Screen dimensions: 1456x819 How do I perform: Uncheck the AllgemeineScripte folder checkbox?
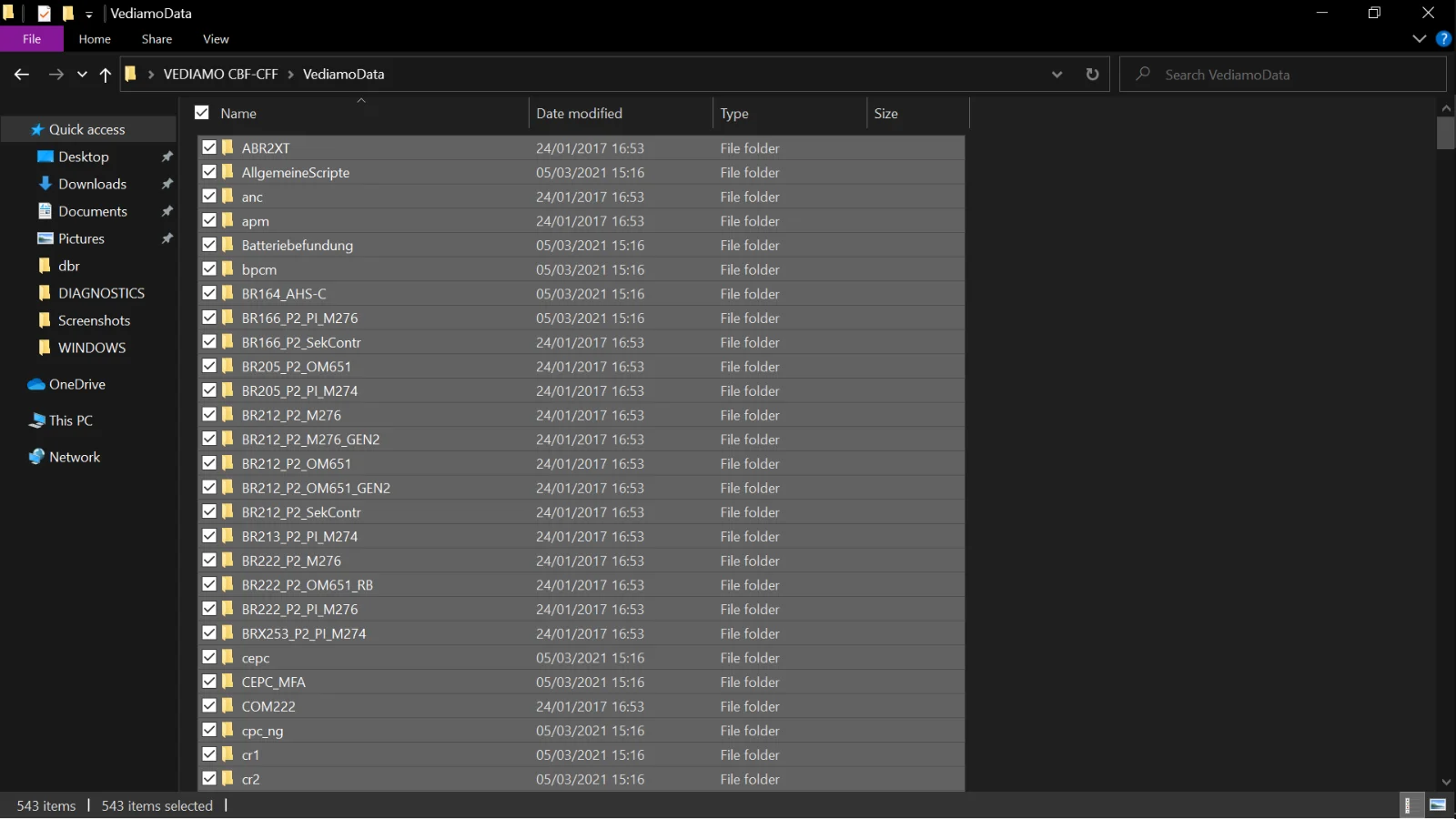[x=209, y=172]
